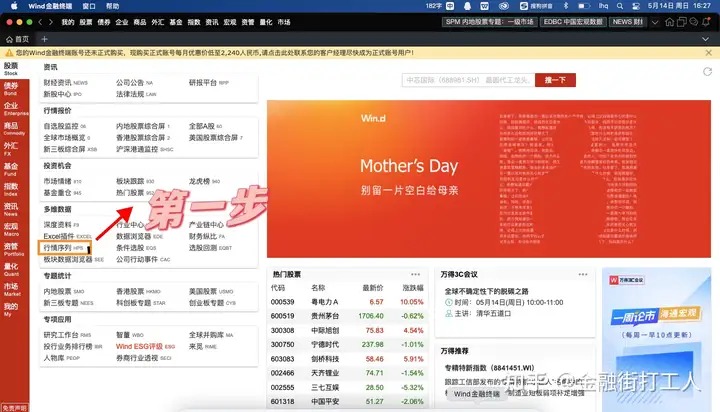Select the 外汇 FX sidebar section

[x=11, y=149]
